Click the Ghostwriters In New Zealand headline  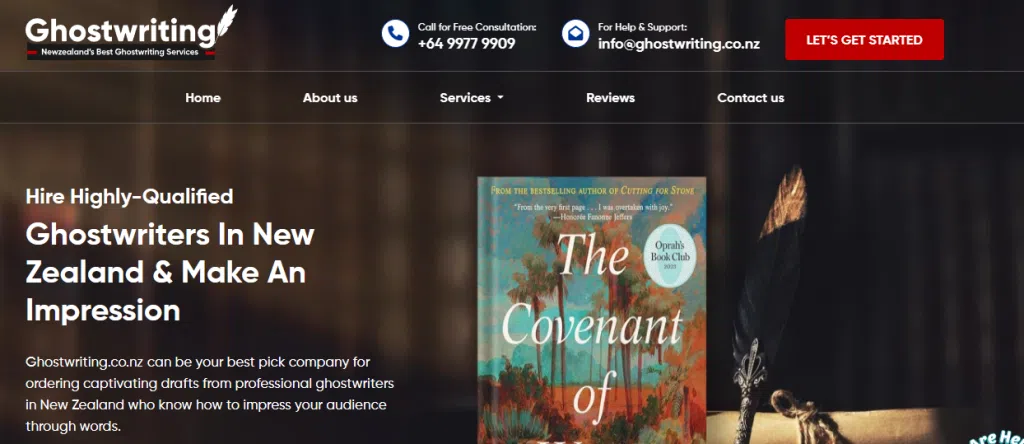pos(170,272)
